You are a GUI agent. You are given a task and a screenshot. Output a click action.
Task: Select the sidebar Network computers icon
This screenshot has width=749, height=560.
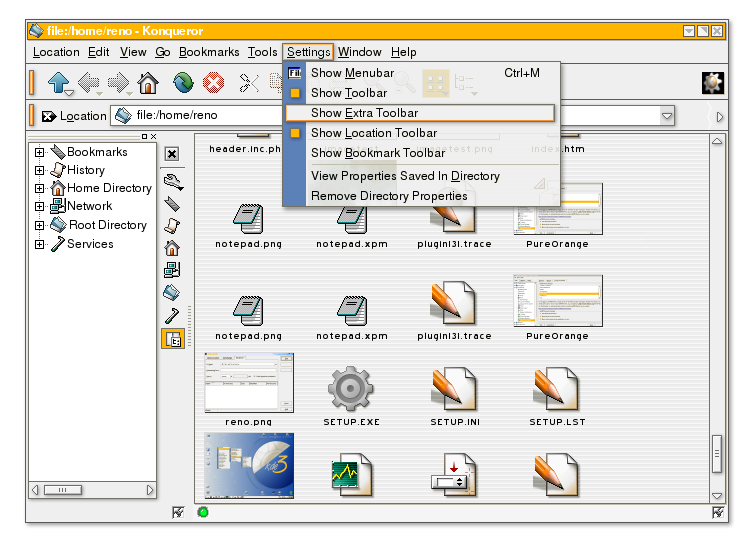172,270
